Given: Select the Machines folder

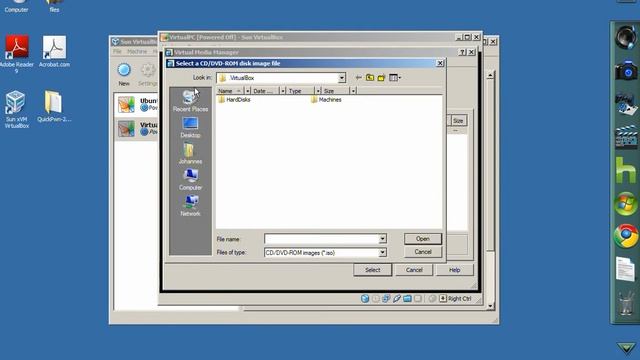Looking at the screenshot, I should click(326, 100).
